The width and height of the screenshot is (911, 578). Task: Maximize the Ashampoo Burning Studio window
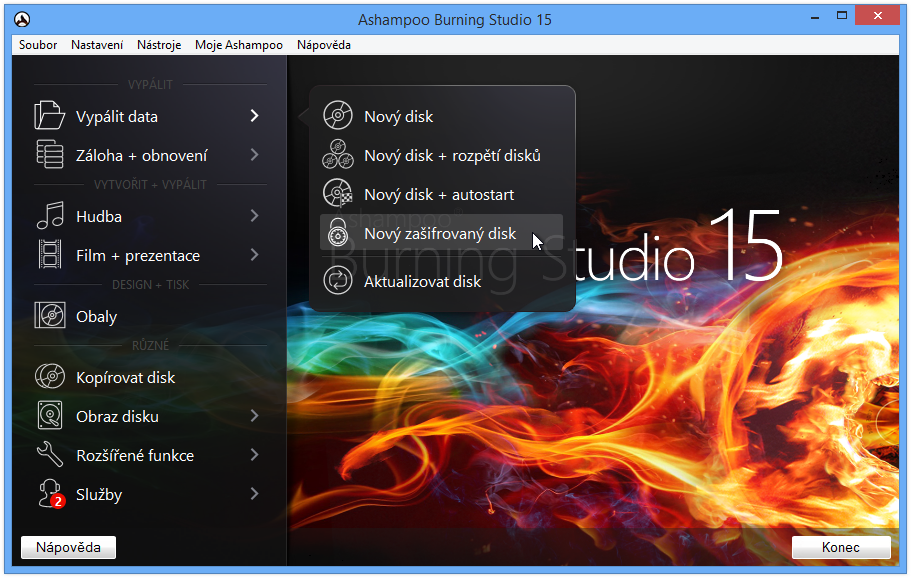[x=842, y=16]
